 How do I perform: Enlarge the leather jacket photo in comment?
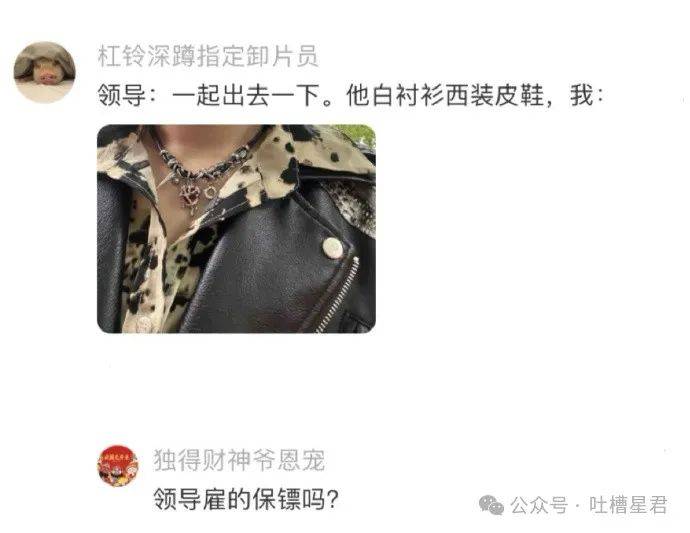tap(236, 229)
